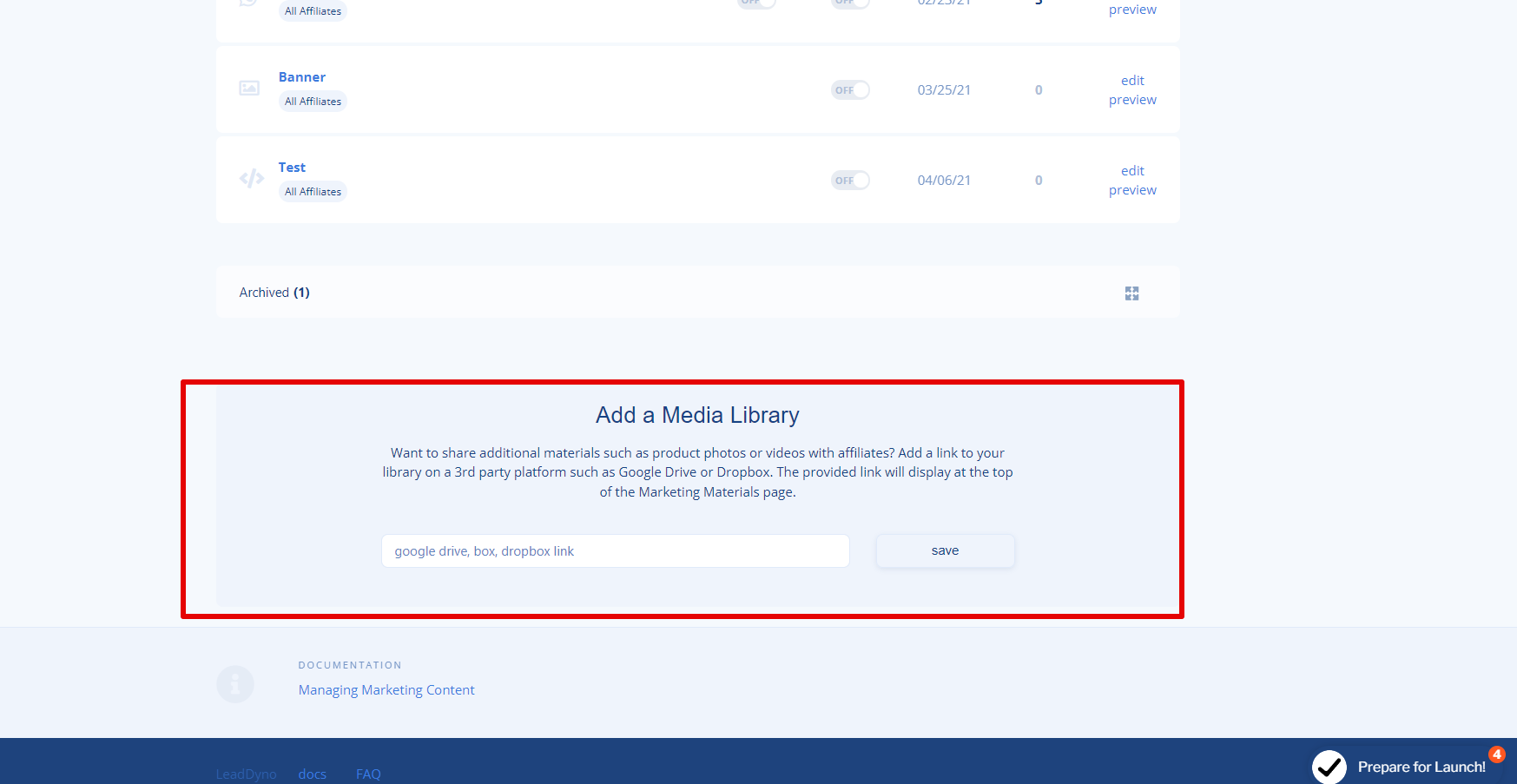Open the LeadDyno footer link
This screenshot has height=784, width=1517.
(x=246, y=774)
